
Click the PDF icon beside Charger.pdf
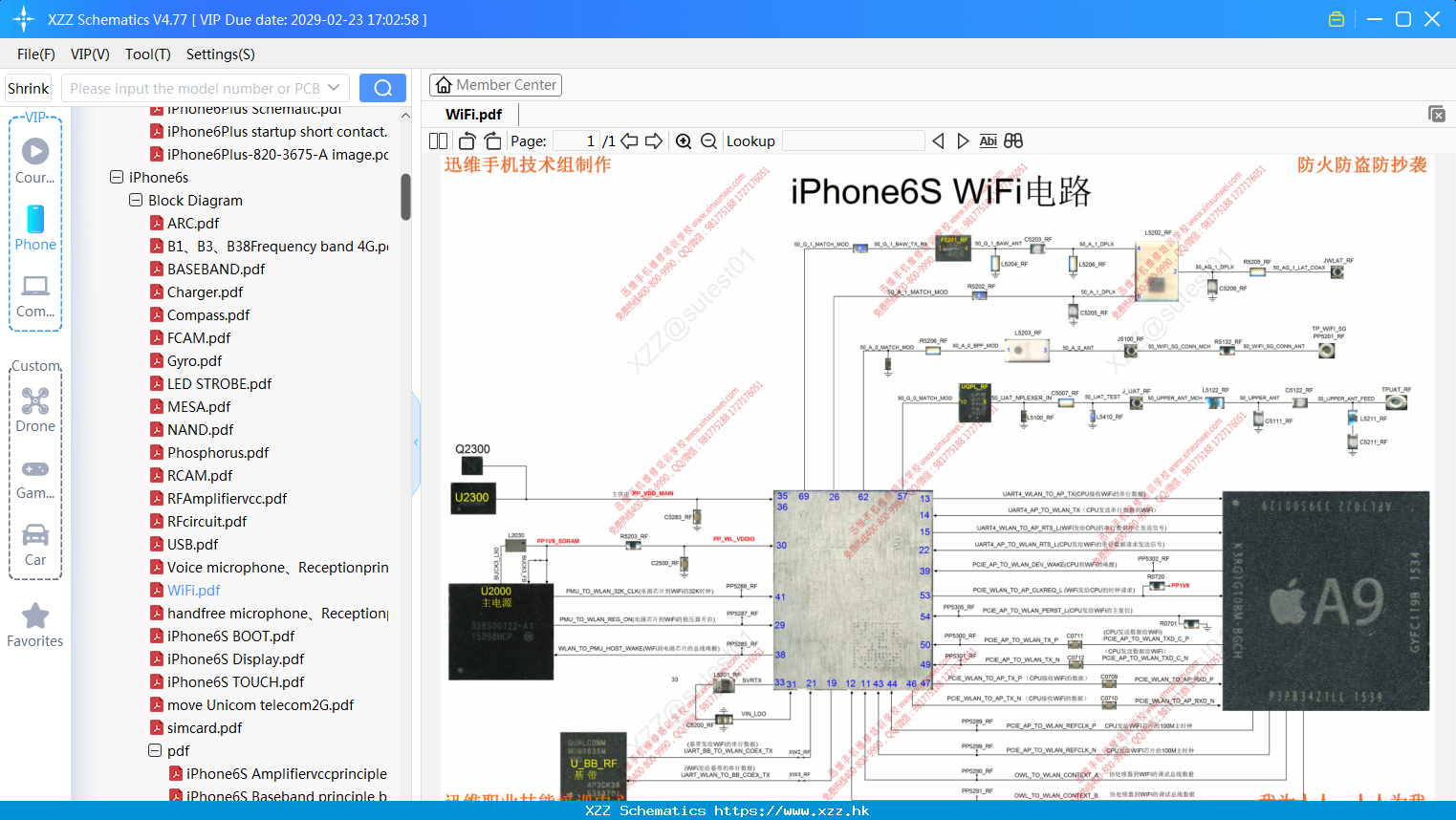point(157,291)
